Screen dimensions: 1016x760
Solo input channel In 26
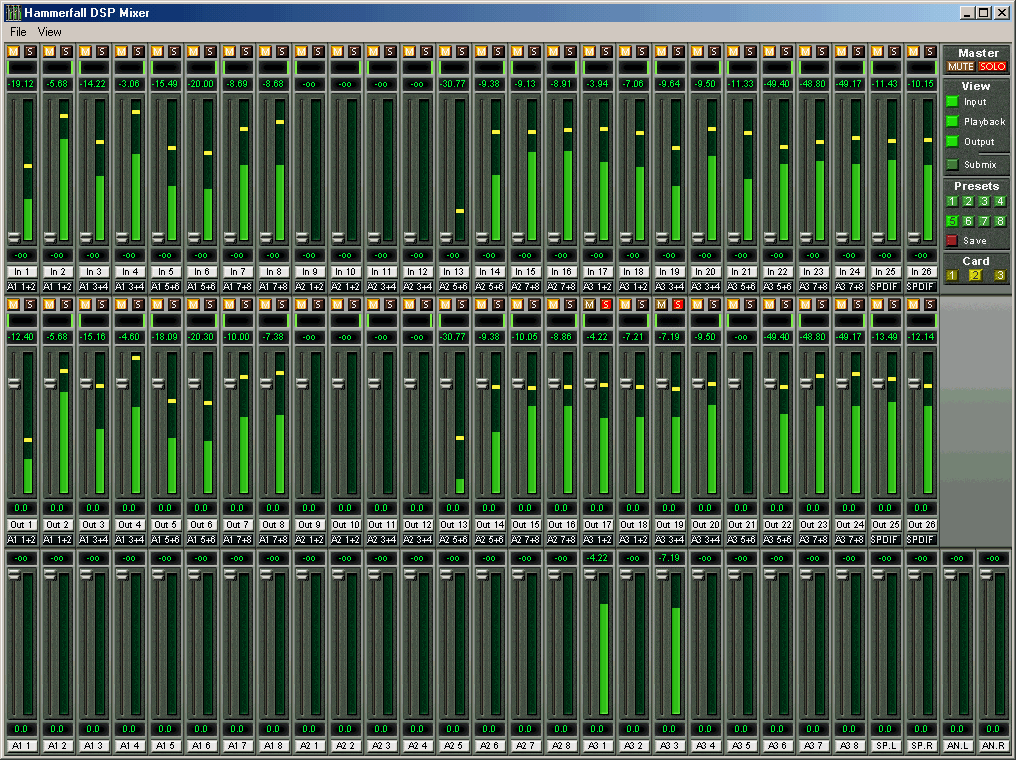pos(930,51)
